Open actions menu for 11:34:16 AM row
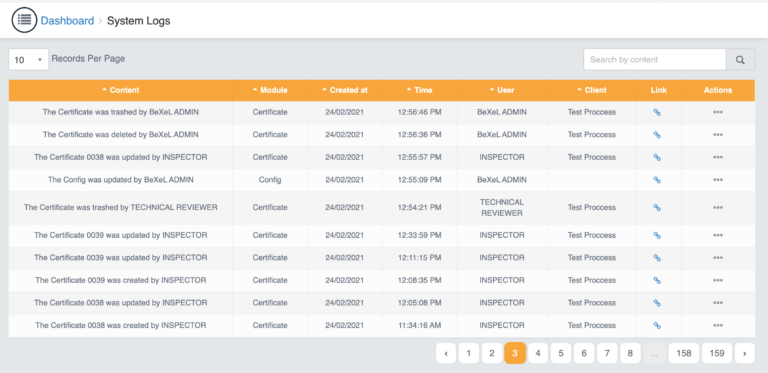768x373 pixels. pyautogui.click(x=718, y=326)
